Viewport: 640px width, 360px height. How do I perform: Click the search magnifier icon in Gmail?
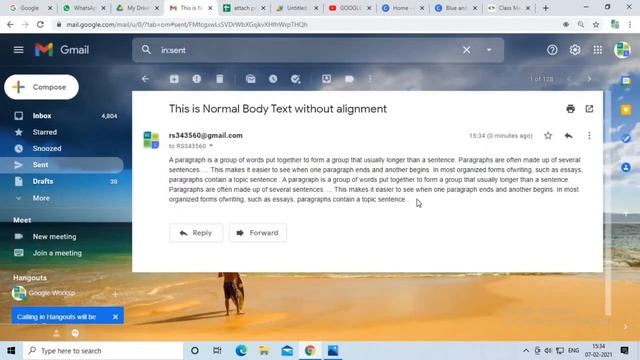(146, 50)
